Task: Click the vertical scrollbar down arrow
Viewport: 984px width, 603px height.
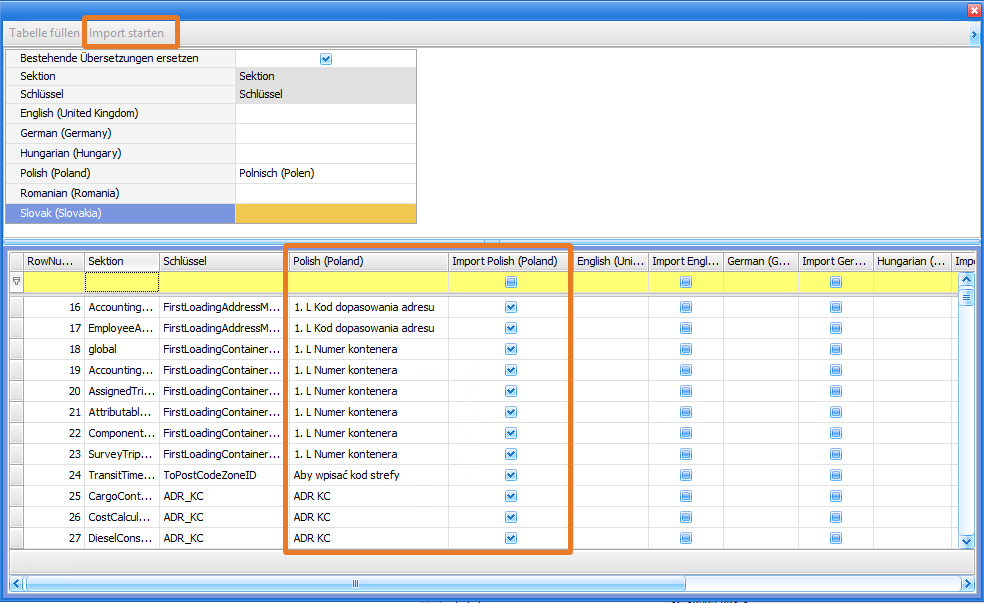Action: [x=966, y=541]
